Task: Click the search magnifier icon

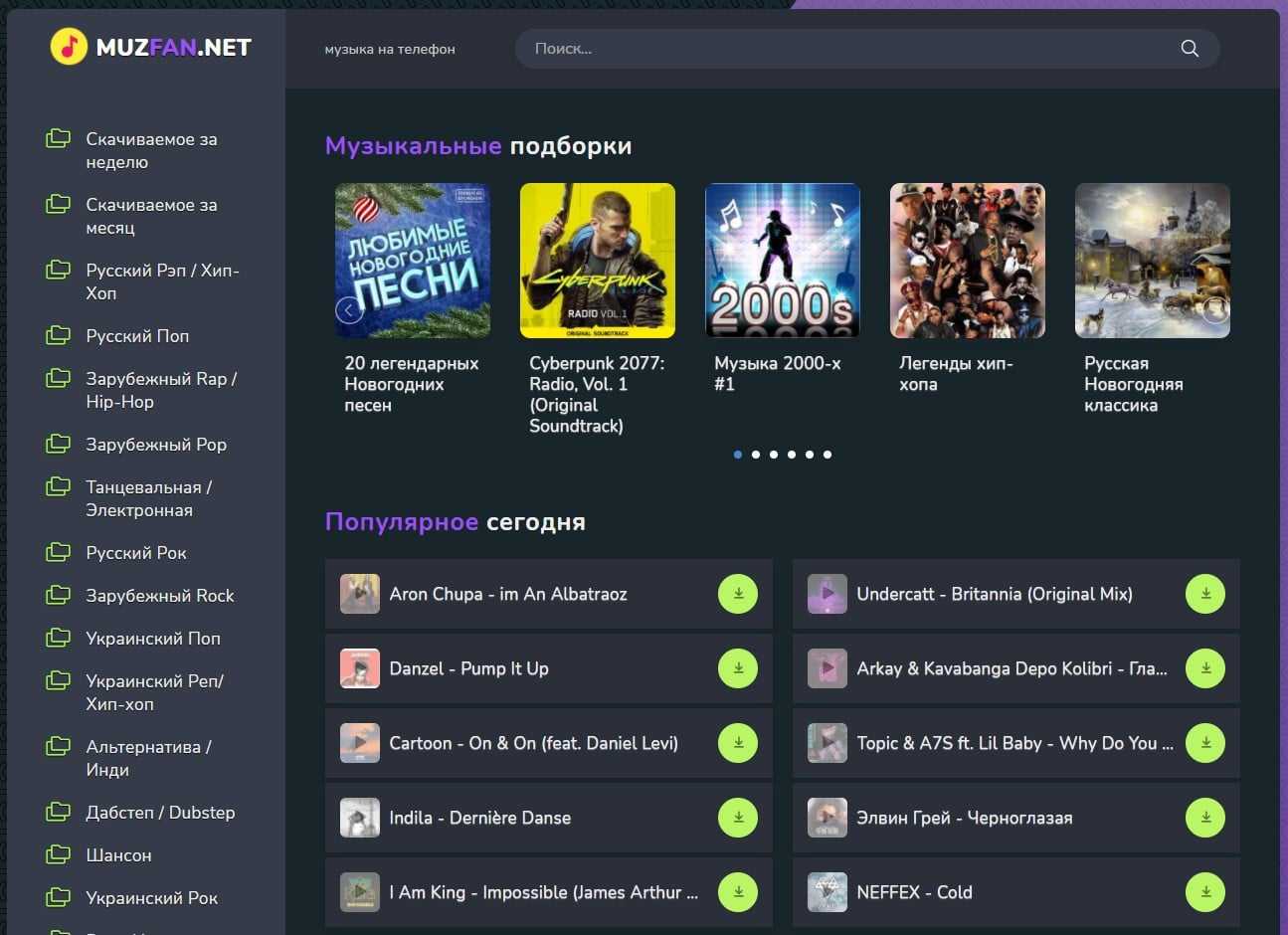Action: coord(1190,49)
